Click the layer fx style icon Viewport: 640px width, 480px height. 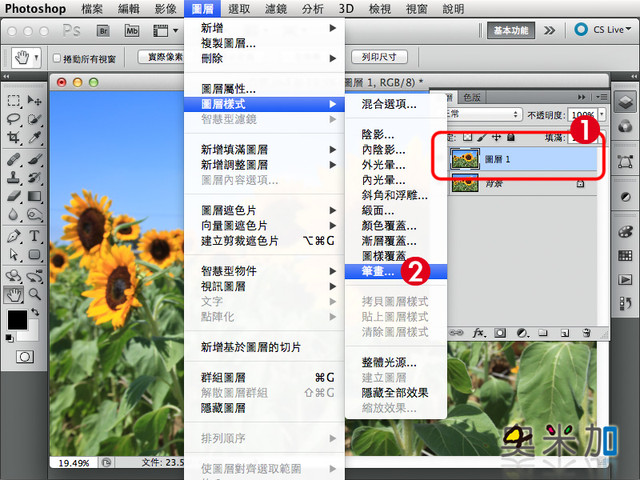(x=479, y=333)
